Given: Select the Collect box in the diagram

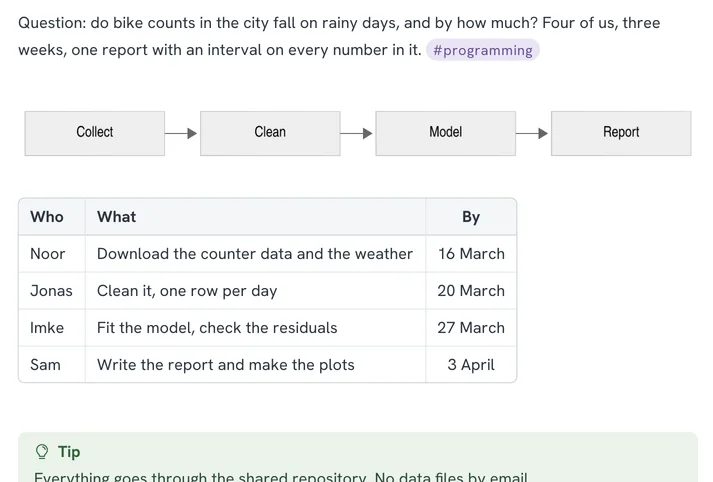Looking at the screenshot, I should point(95,133).
